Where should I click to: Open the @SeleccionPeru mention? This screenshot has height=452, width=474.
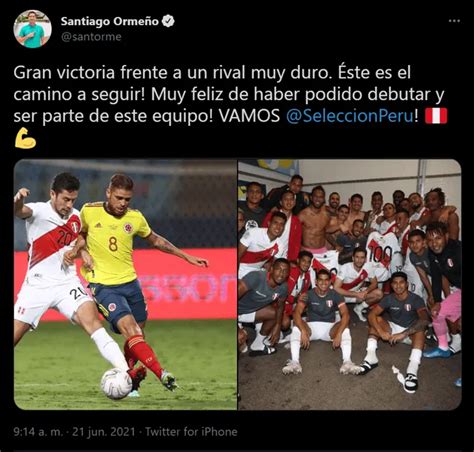(x=350, y=116)
